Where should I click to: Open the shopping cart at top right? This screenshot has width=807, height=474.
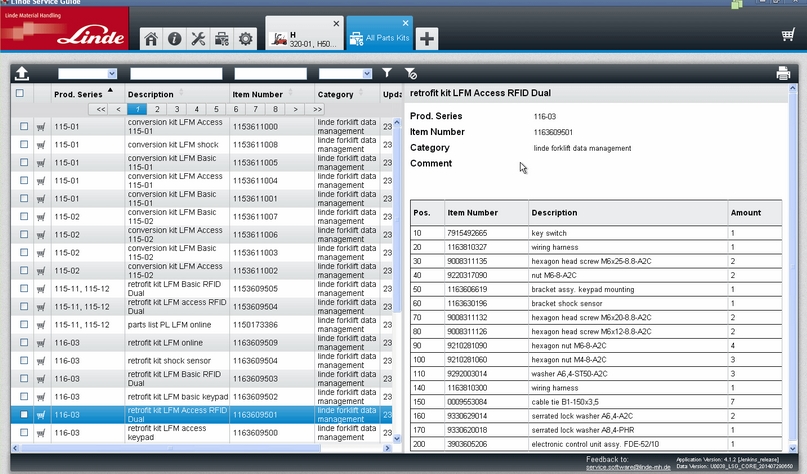tap(788, 35)
